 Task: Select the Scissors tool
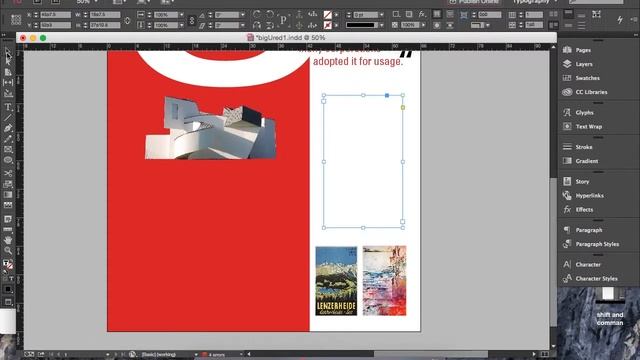[x=8, y=173]
